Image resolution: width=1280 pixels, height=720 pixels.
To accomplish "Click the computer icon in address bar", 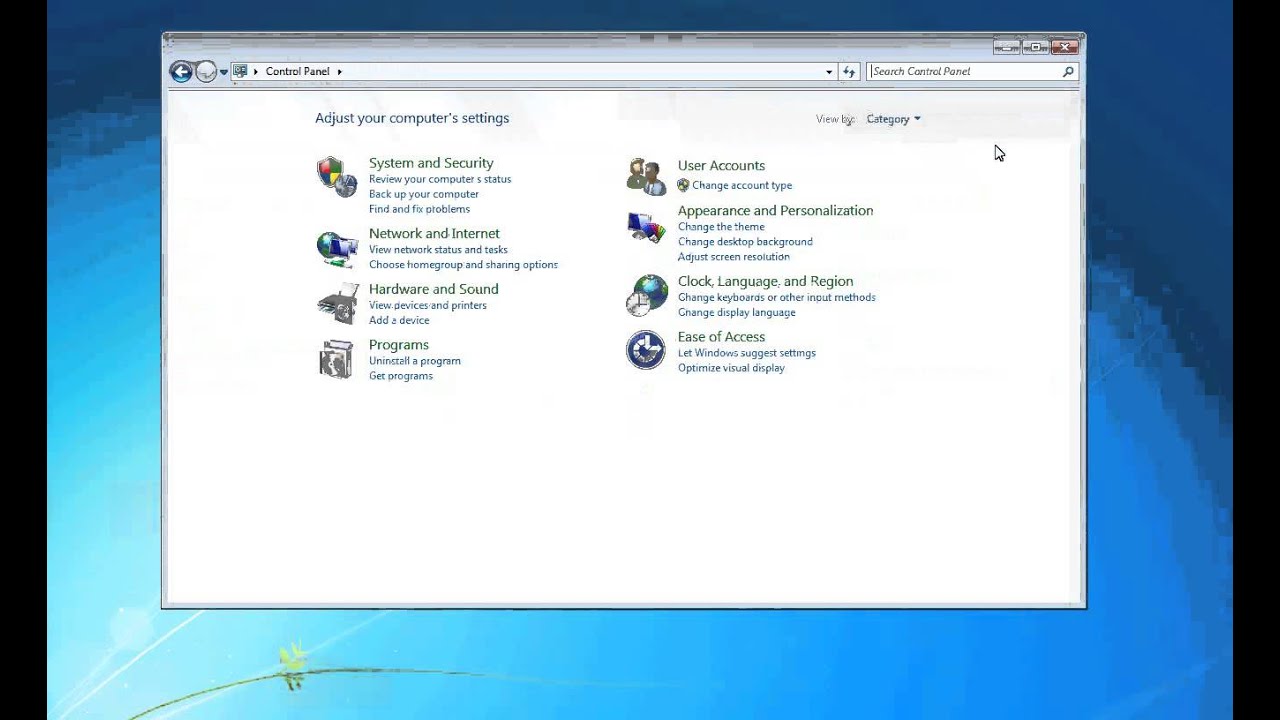I will pos(240,71).
